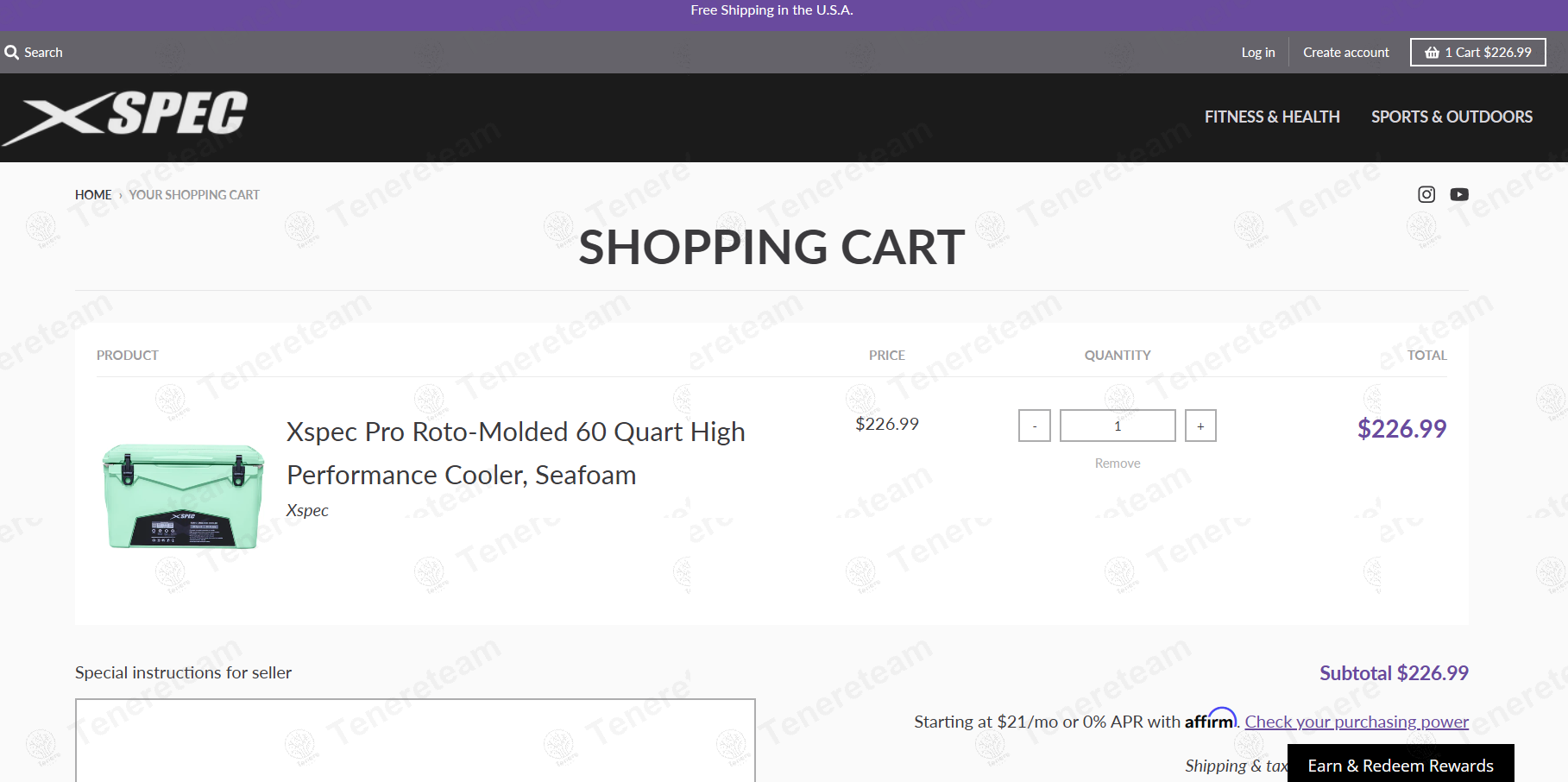This screenshot has height=782, width=1568.
Task: Open the Instagram icon link
Action: [1426, 194]
